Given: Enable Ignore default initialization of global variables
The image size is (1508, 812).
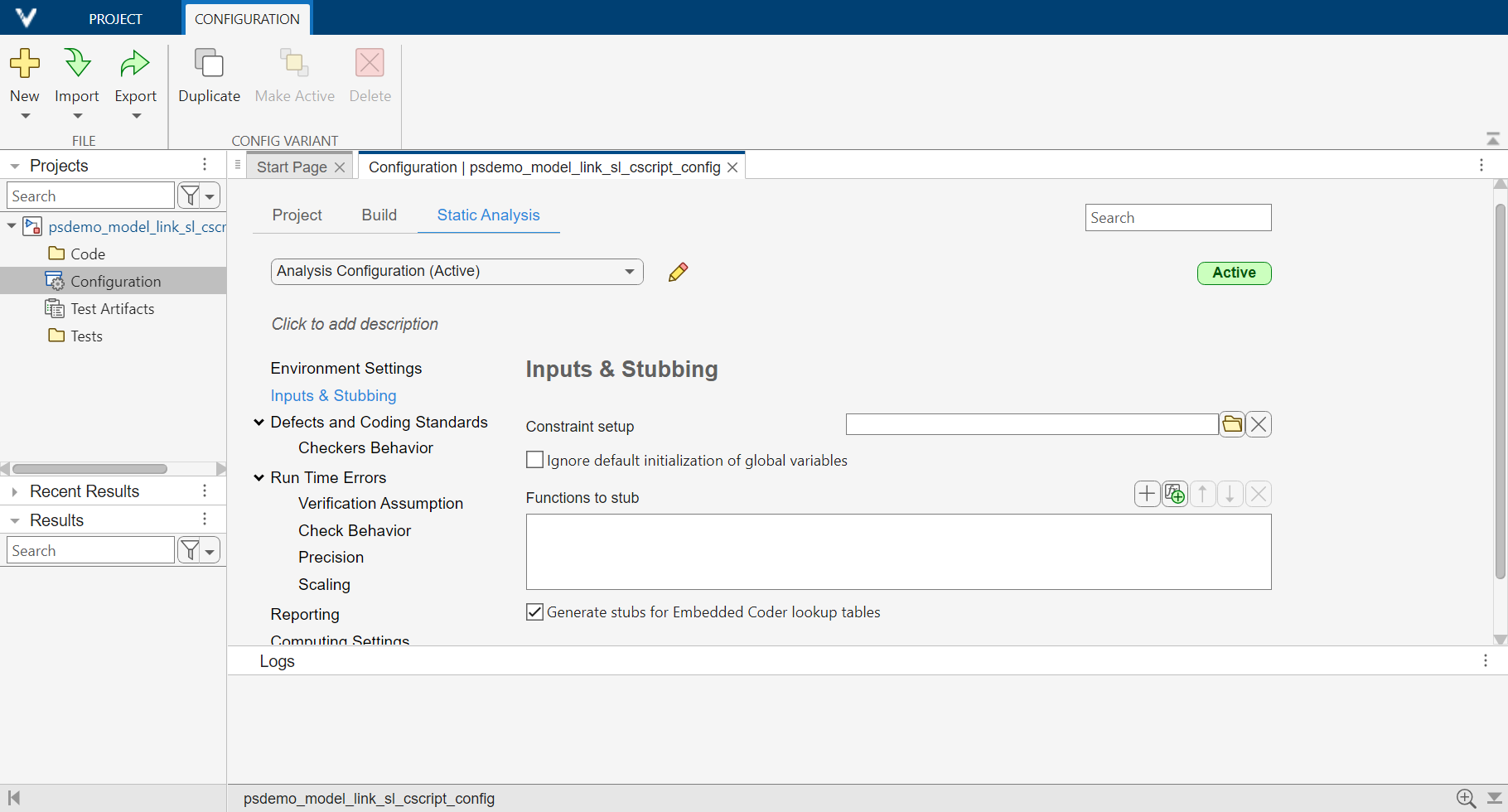Looking at the screenshot, I should click(x=534, y=459).
